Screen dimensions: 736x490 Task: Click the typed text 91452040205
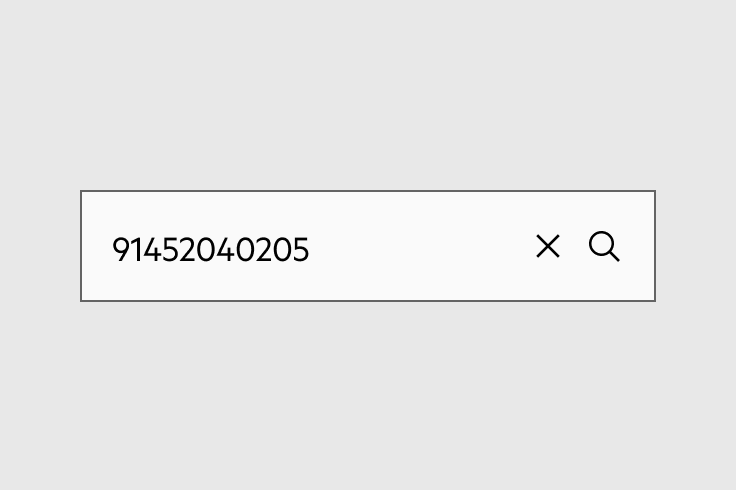point(211,249)
